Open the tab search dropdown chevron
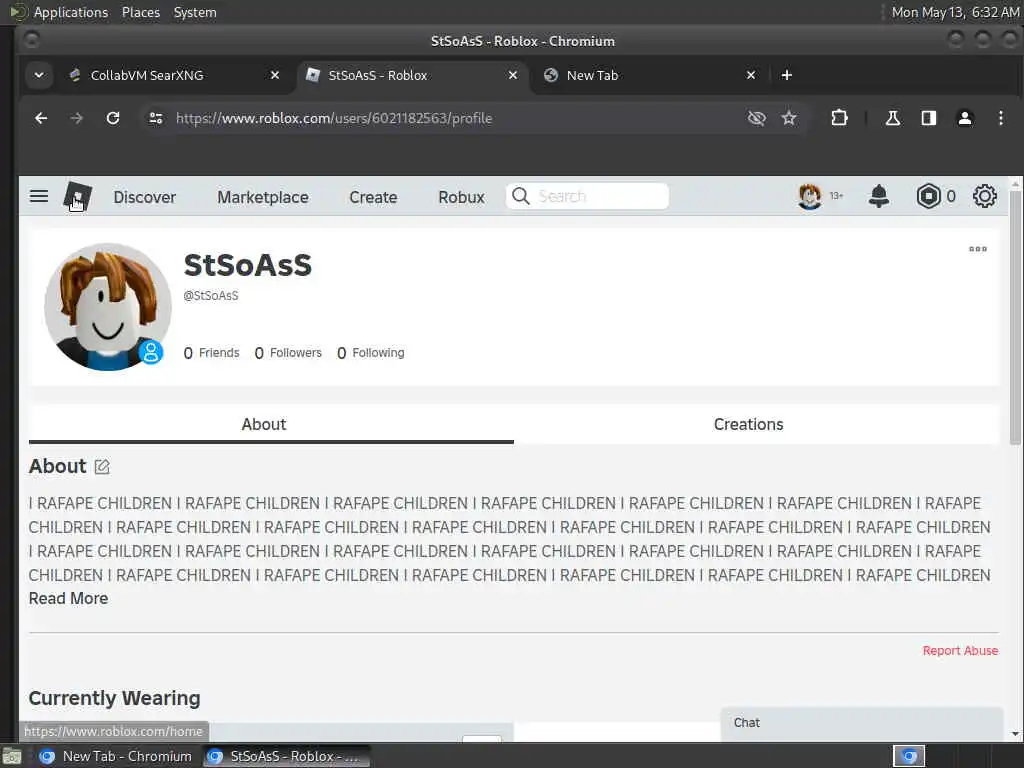Screen dimensions: 1024x768 pos(39,75)
